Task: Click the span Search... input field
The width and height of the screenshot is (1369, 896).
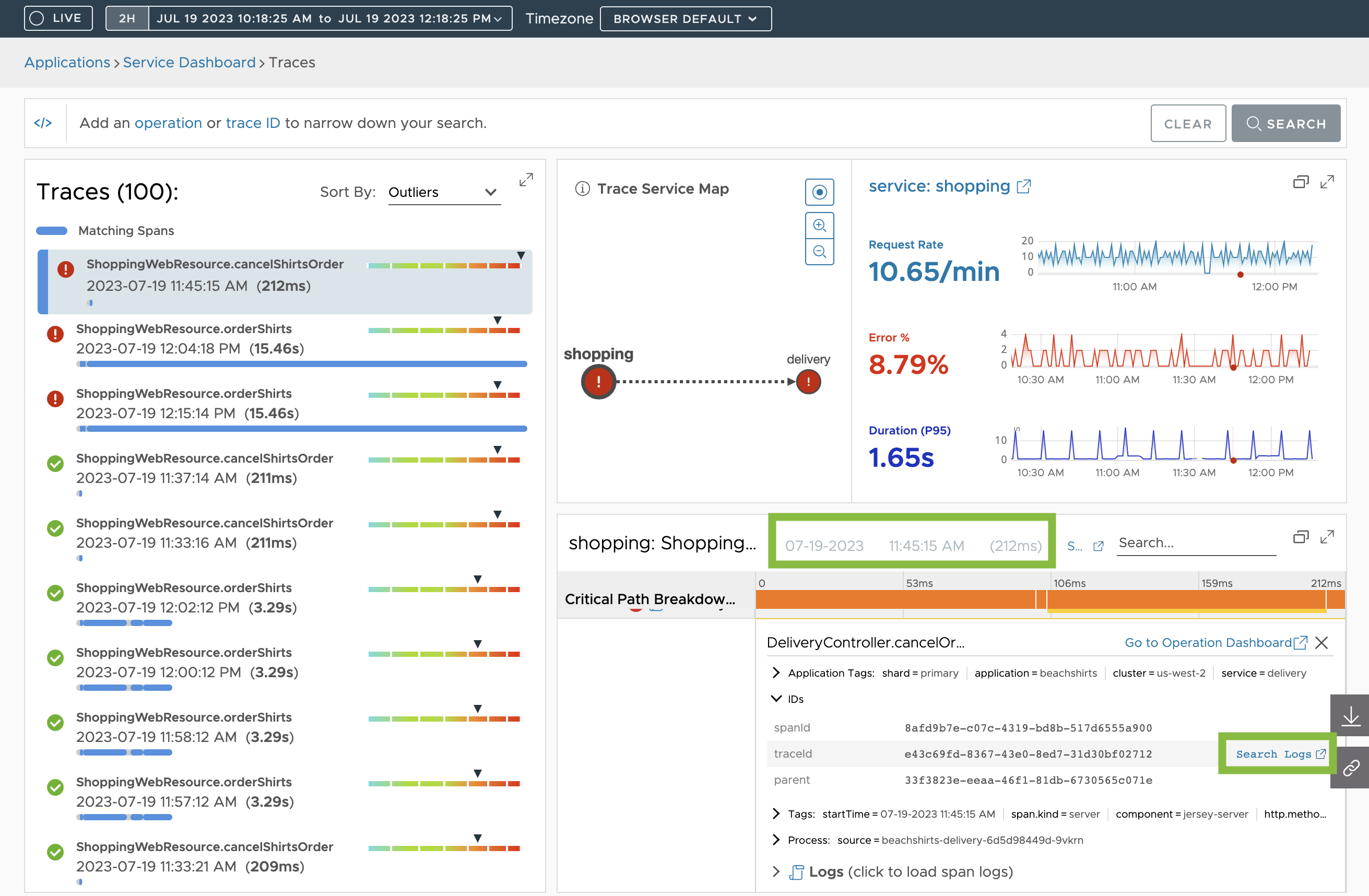Action: [1196, 543]
